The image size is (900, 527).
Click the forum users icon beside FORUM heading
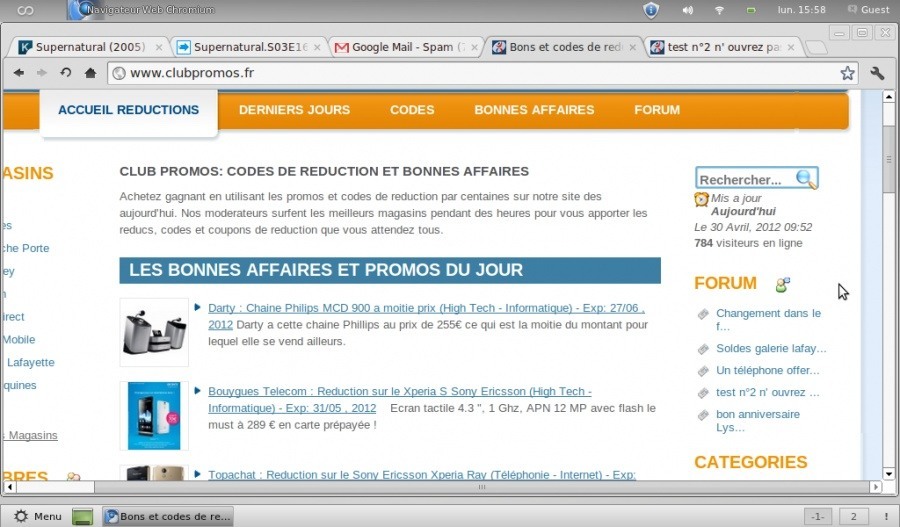[782, 285]
